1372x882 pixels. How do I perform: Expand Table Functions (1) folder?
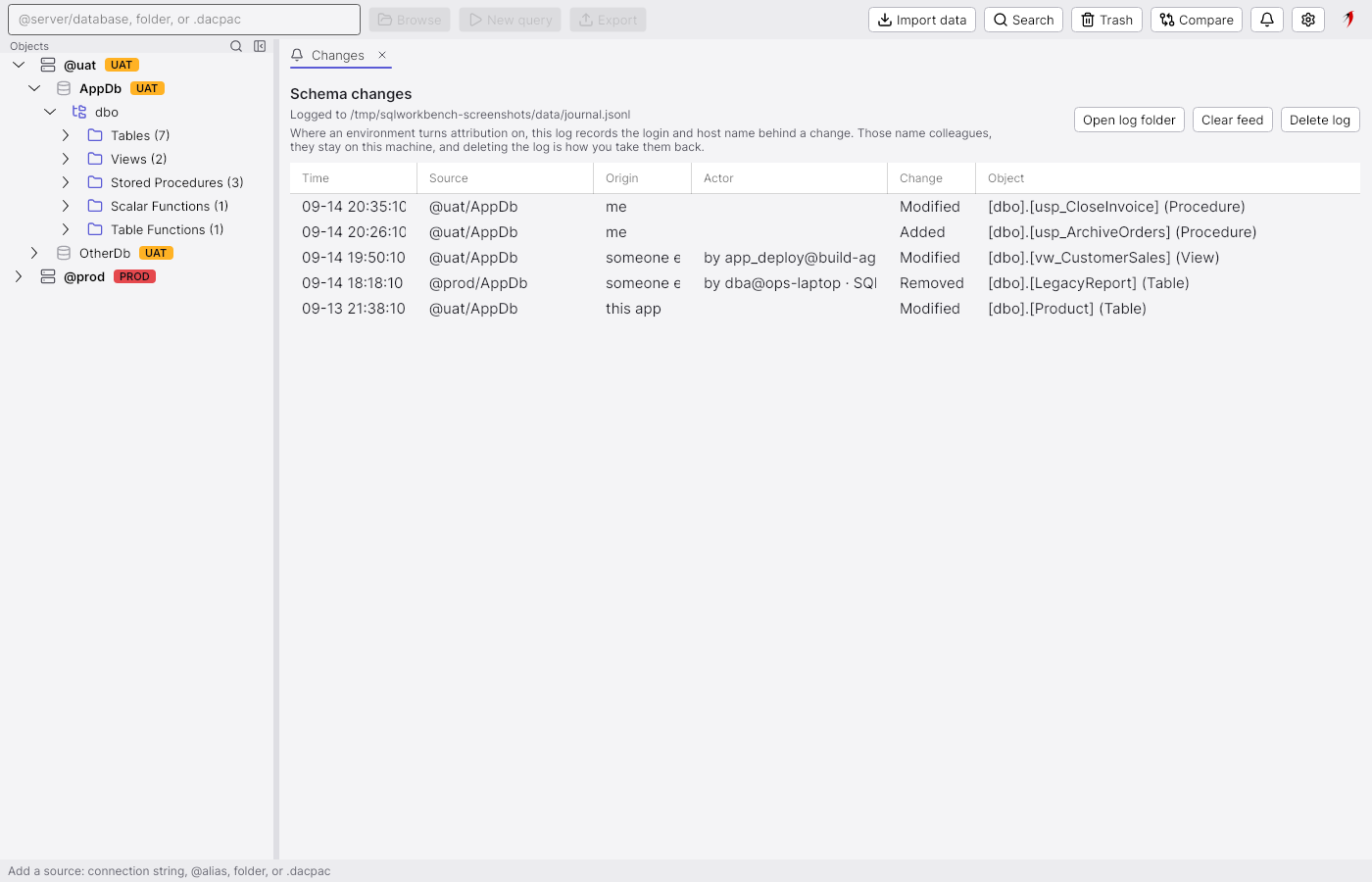[66, 229]
